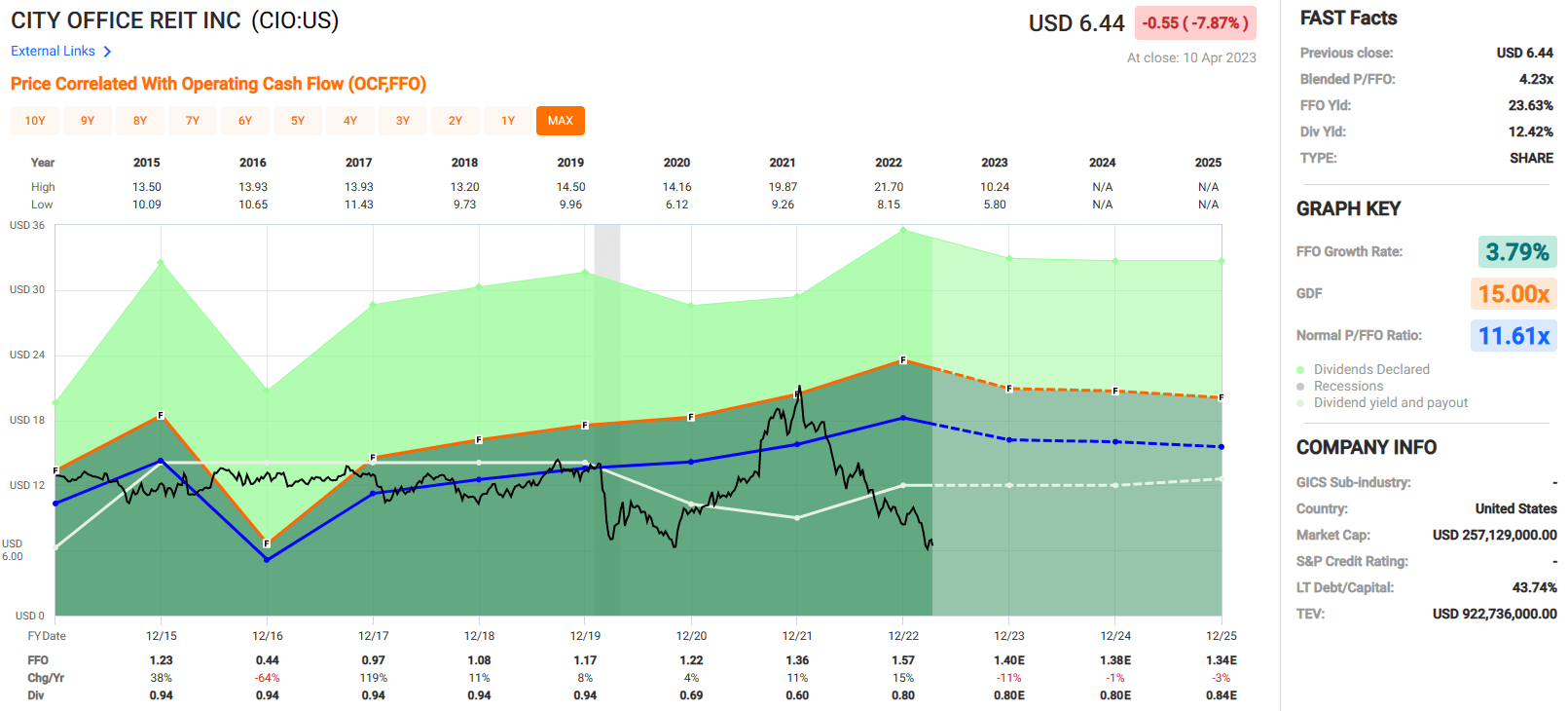Switch chart to 4Y range
The height and width of the screenshot is (711, 1568).
(350, 121)
